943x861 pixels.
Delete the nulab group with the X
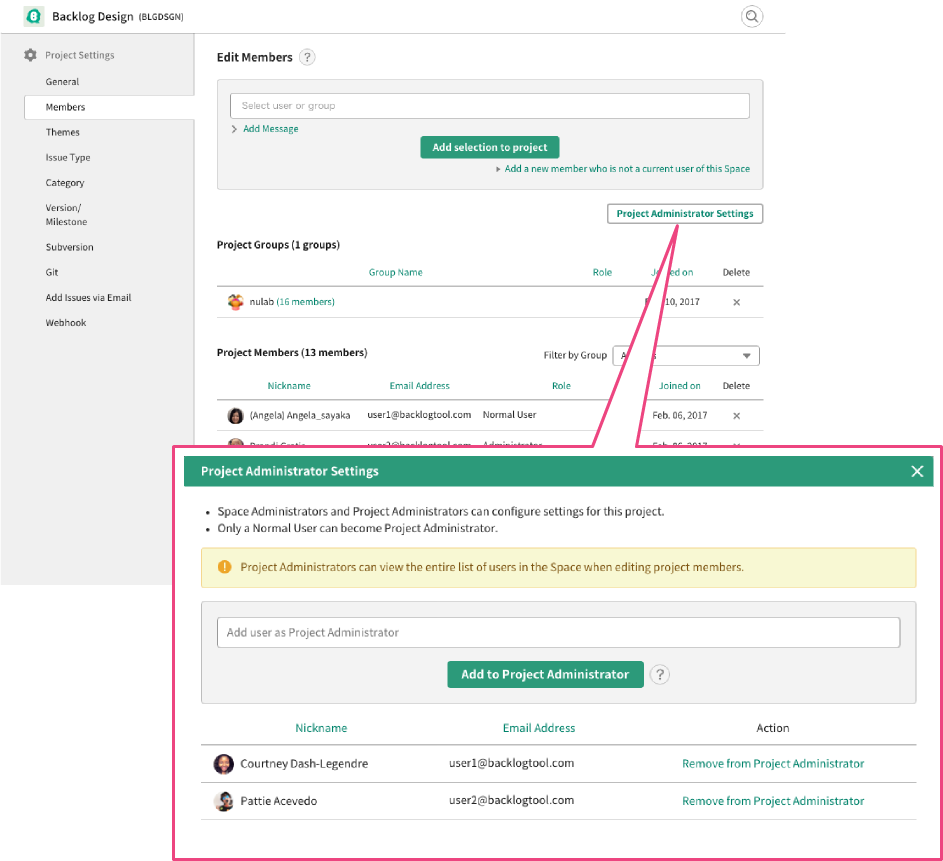pos(736,302)
